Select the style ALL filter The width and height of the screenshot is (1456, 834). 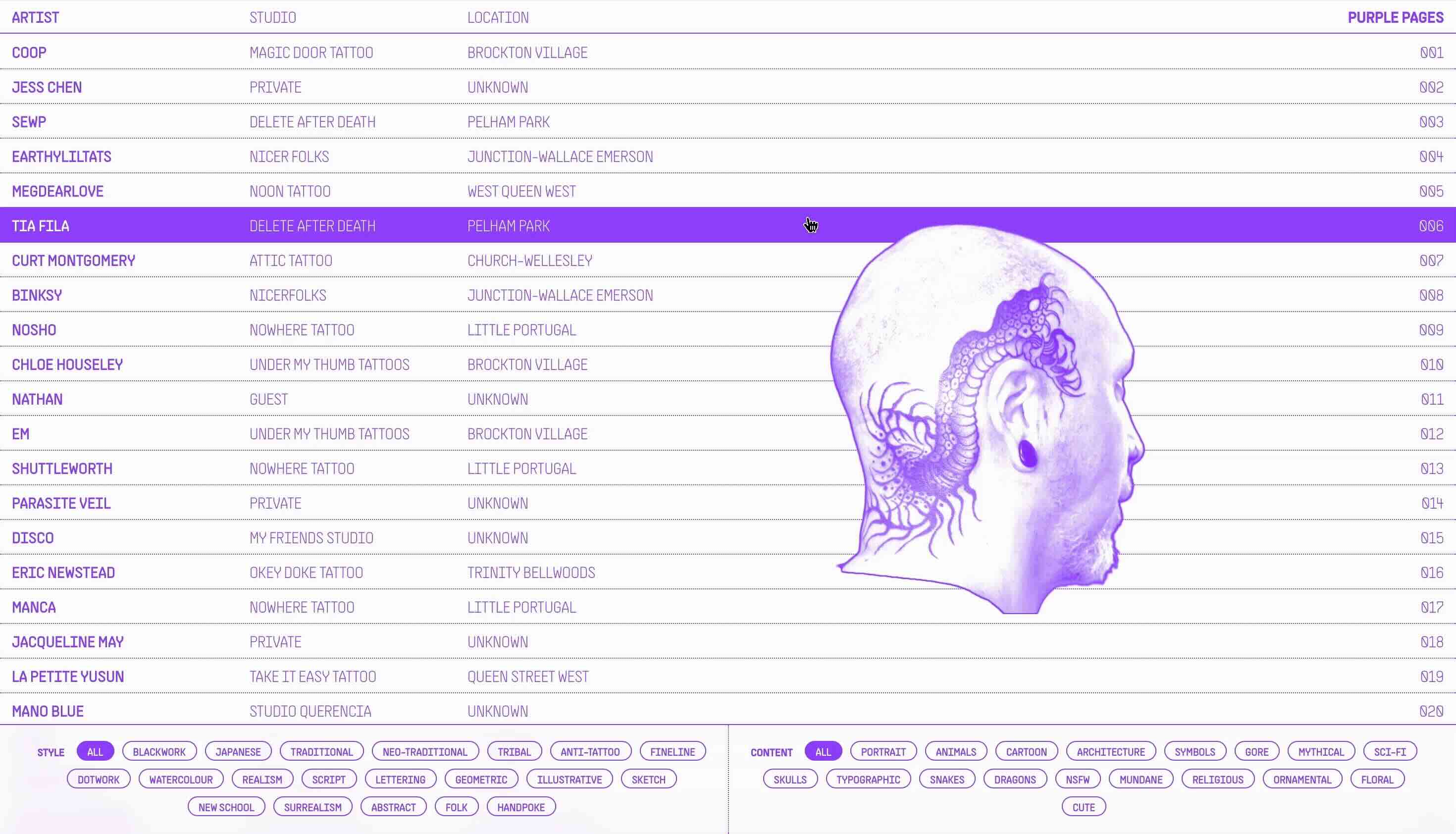pyautogui.click(x=95, y=751)
